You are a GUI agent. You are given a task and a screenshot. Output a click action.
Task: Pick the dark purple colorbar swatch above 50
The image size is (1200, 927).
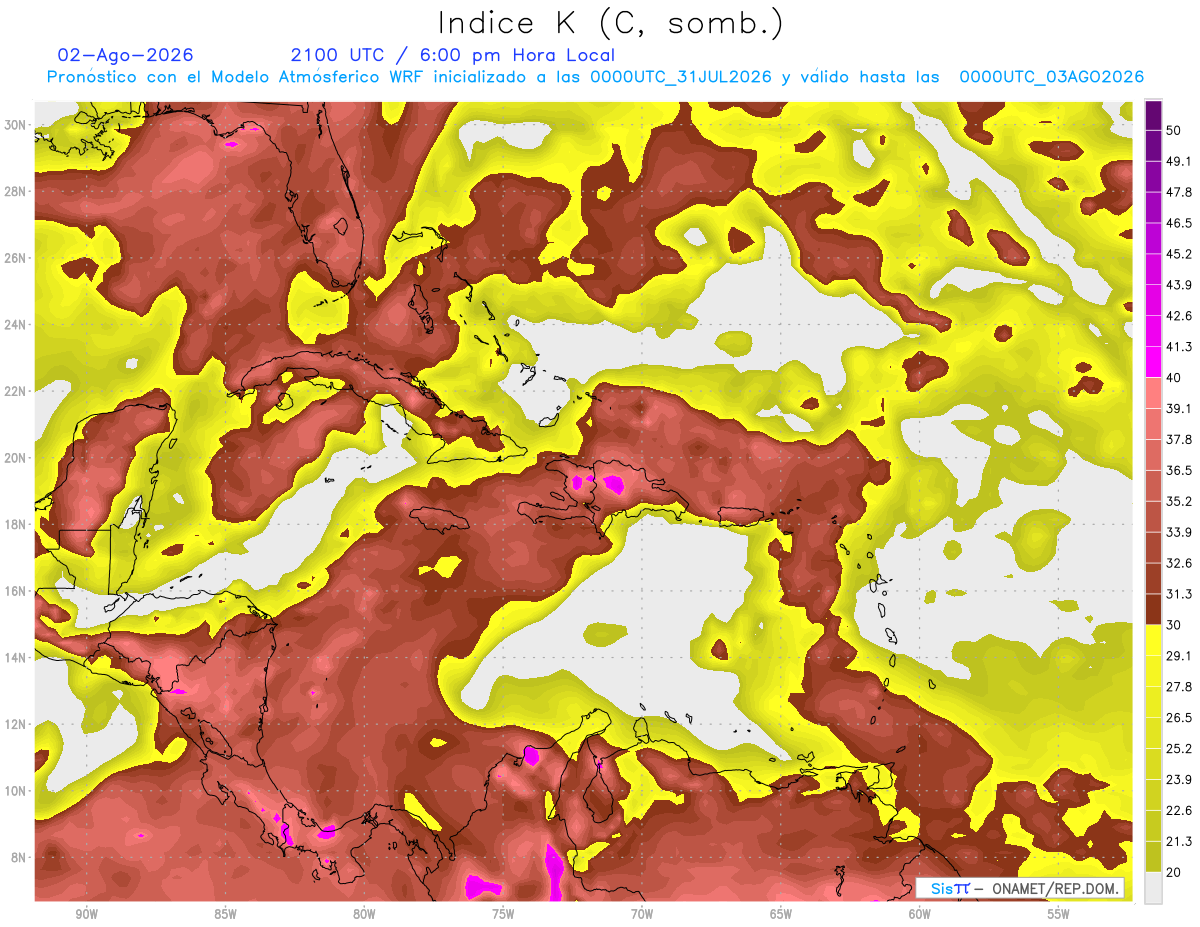pyautogui.click(x=1153, y=115)
